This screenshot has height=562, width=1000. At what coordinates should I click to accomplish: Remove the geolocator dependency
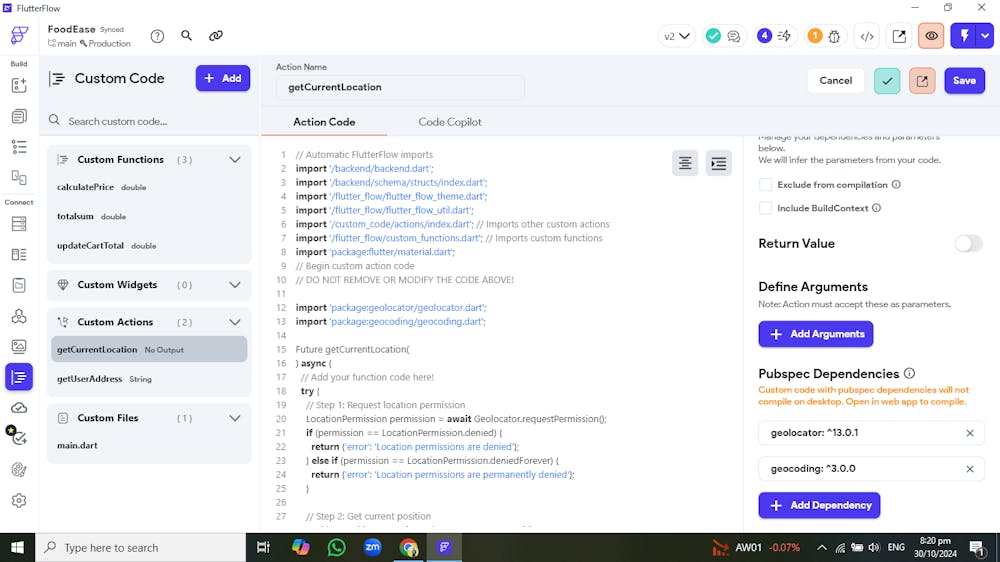pos(969,433)
